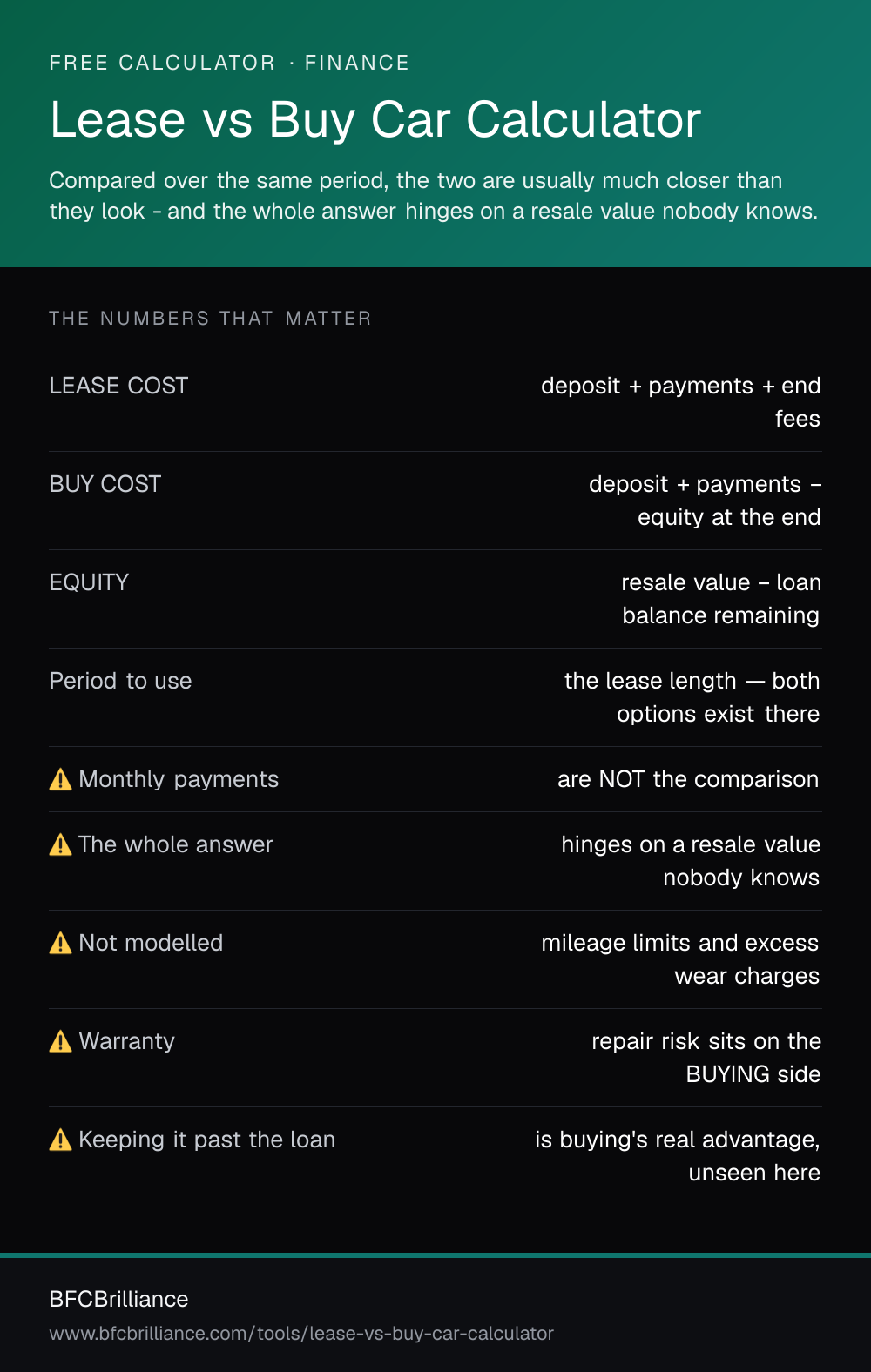Click the EQUITY row label
Image resolution: width=871 pixels, height=1372 pixels.
[89, 582]
